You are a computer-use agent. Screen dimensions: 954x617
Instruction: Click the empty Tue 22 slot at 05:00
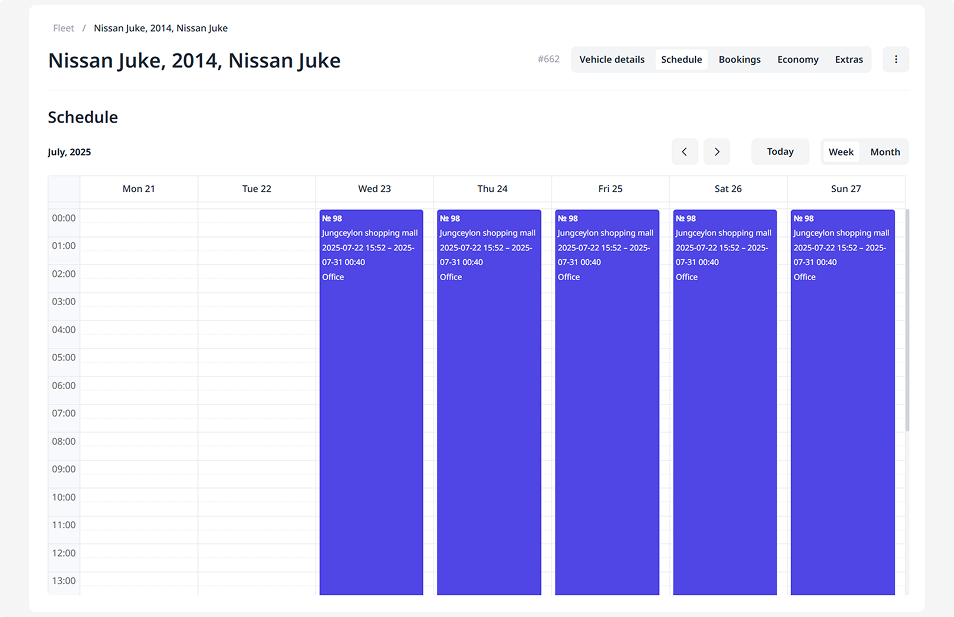click(x=256, y=364)
